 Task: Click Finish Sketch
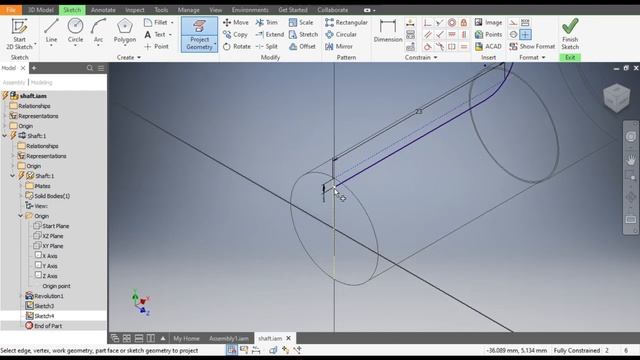coord(570,33)
